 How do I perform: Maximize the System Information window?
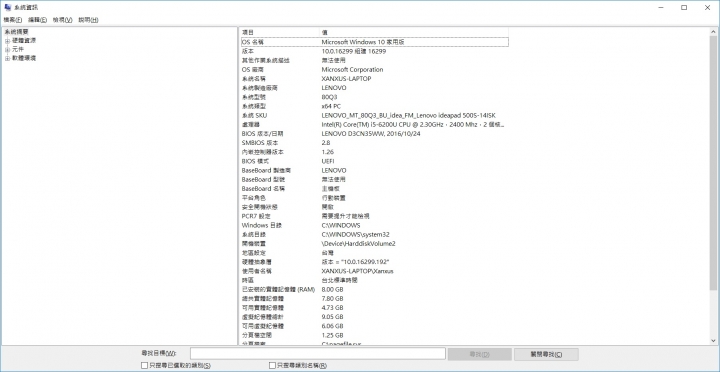point(684,7)
